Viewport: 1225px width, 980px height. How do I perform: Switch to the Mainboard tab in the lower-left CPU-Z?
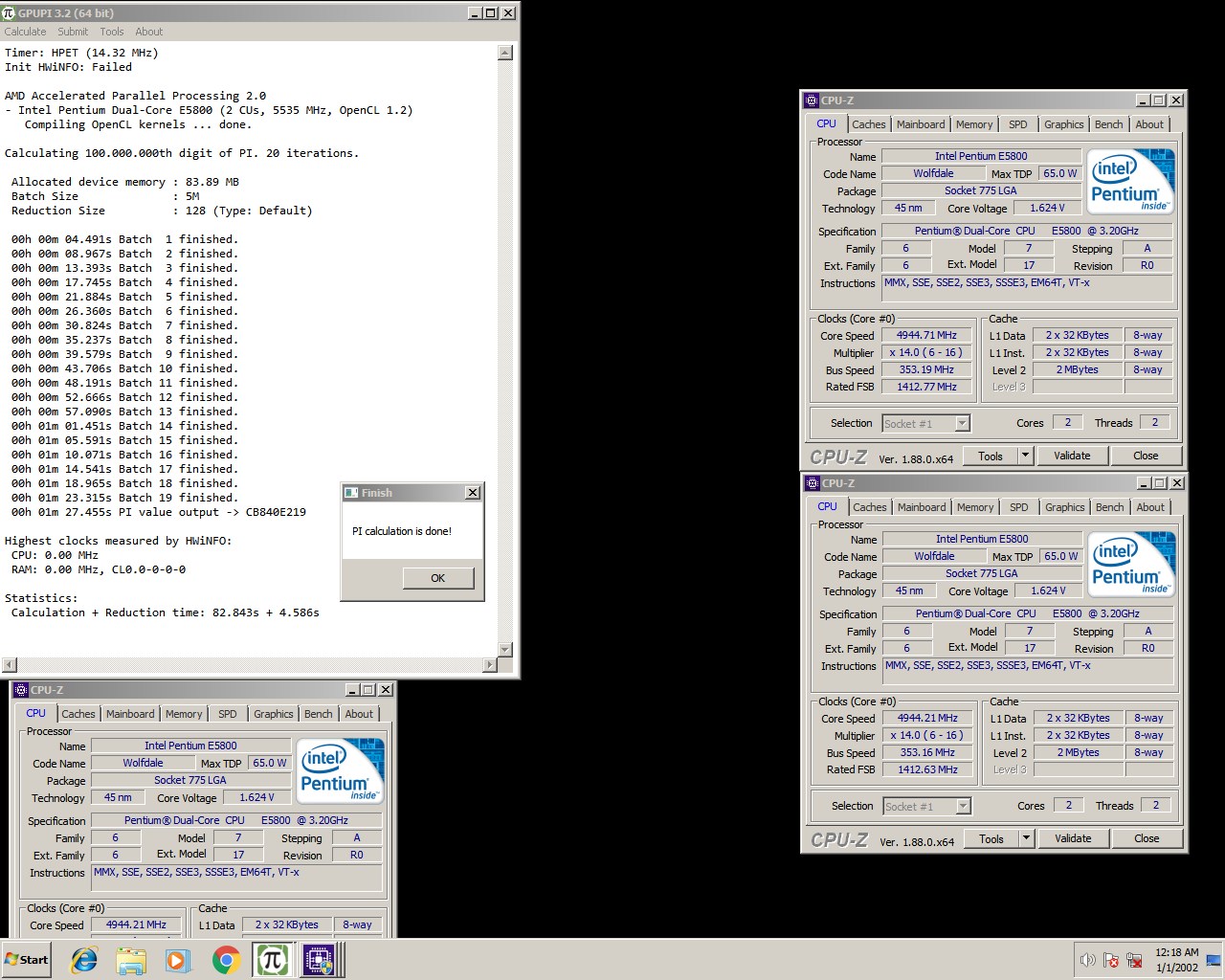click(130, 714)
